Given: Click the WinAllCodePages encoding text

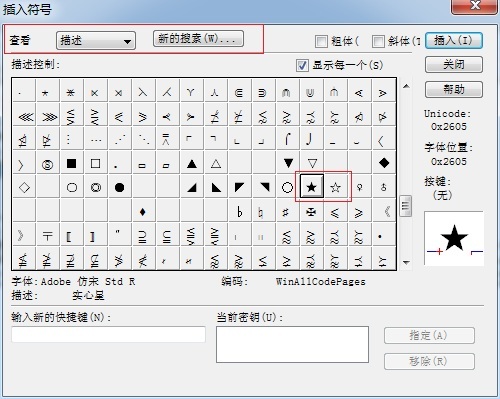Looking at the screenshot, I should coord(321,282).
